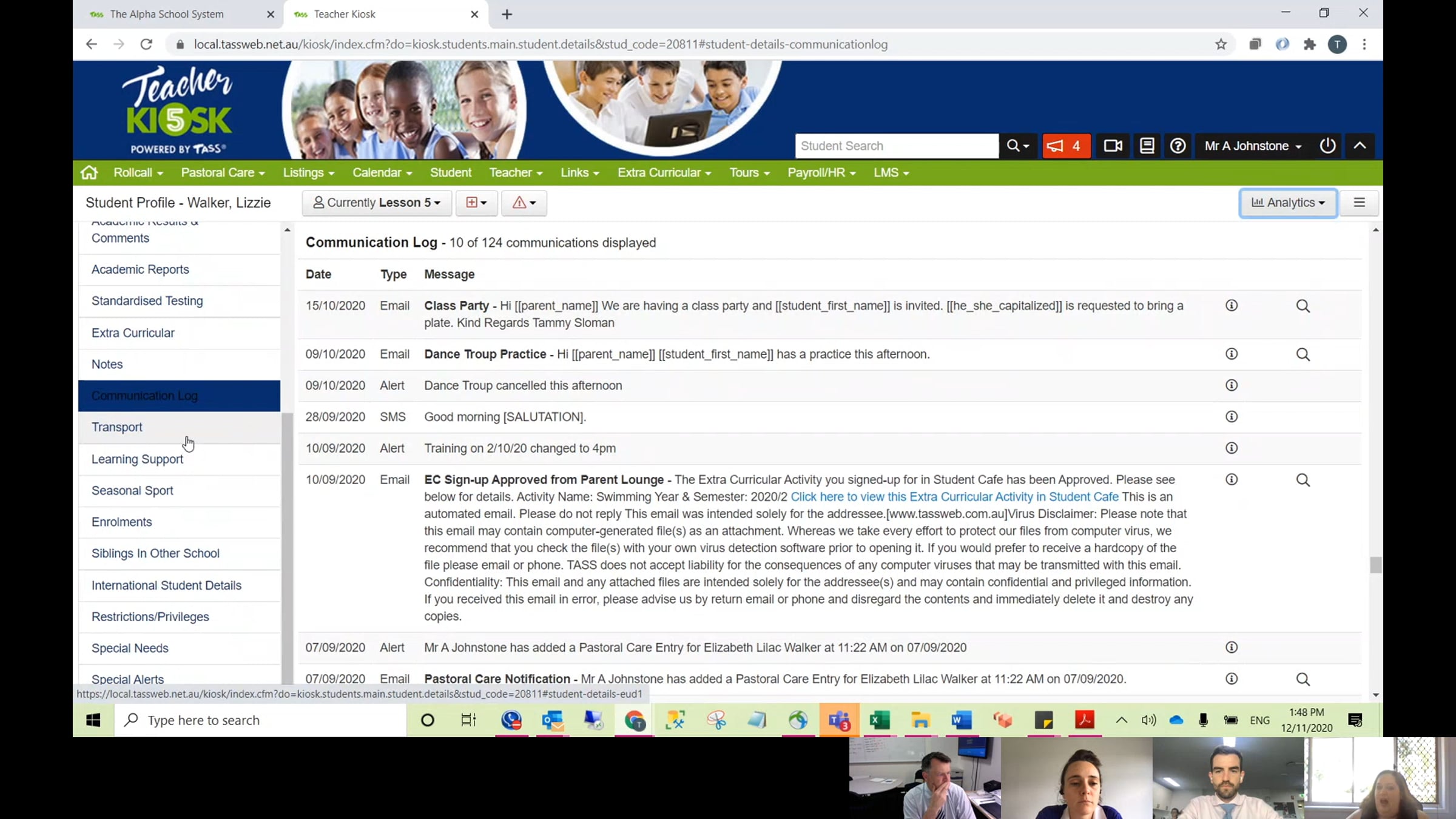
Task: Click in the Student Search field
Action: [x=896, y=146]
